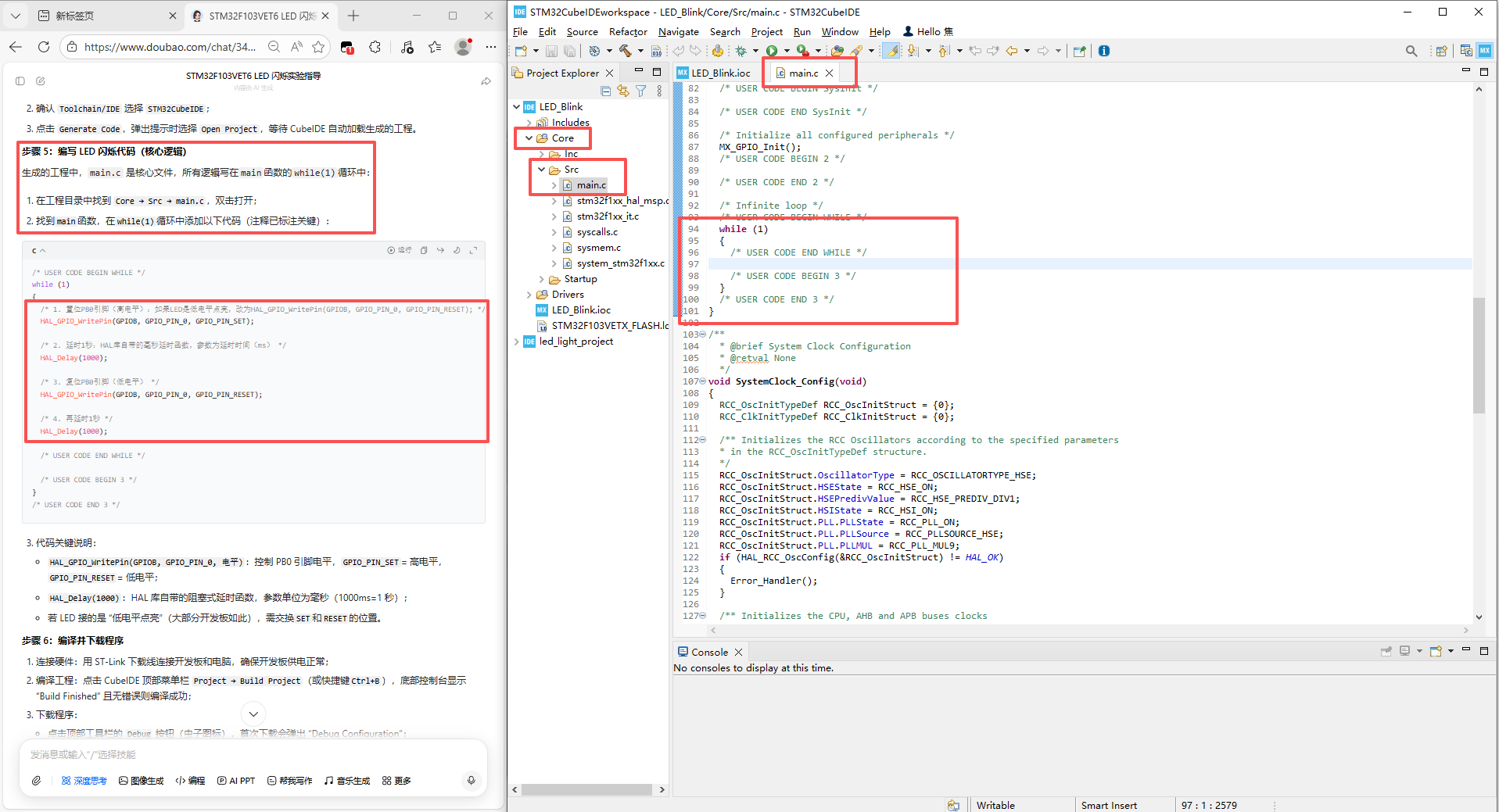Click the New file toolbar icon
Viewport: 1499px width, 812px height.
tap(521, 51)
